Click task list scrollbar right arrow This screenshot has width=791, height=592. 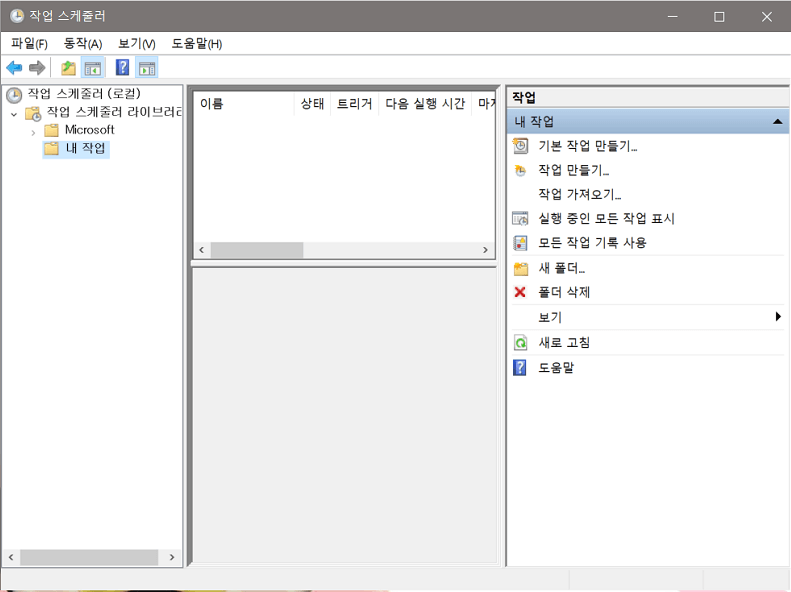point(485,250)
